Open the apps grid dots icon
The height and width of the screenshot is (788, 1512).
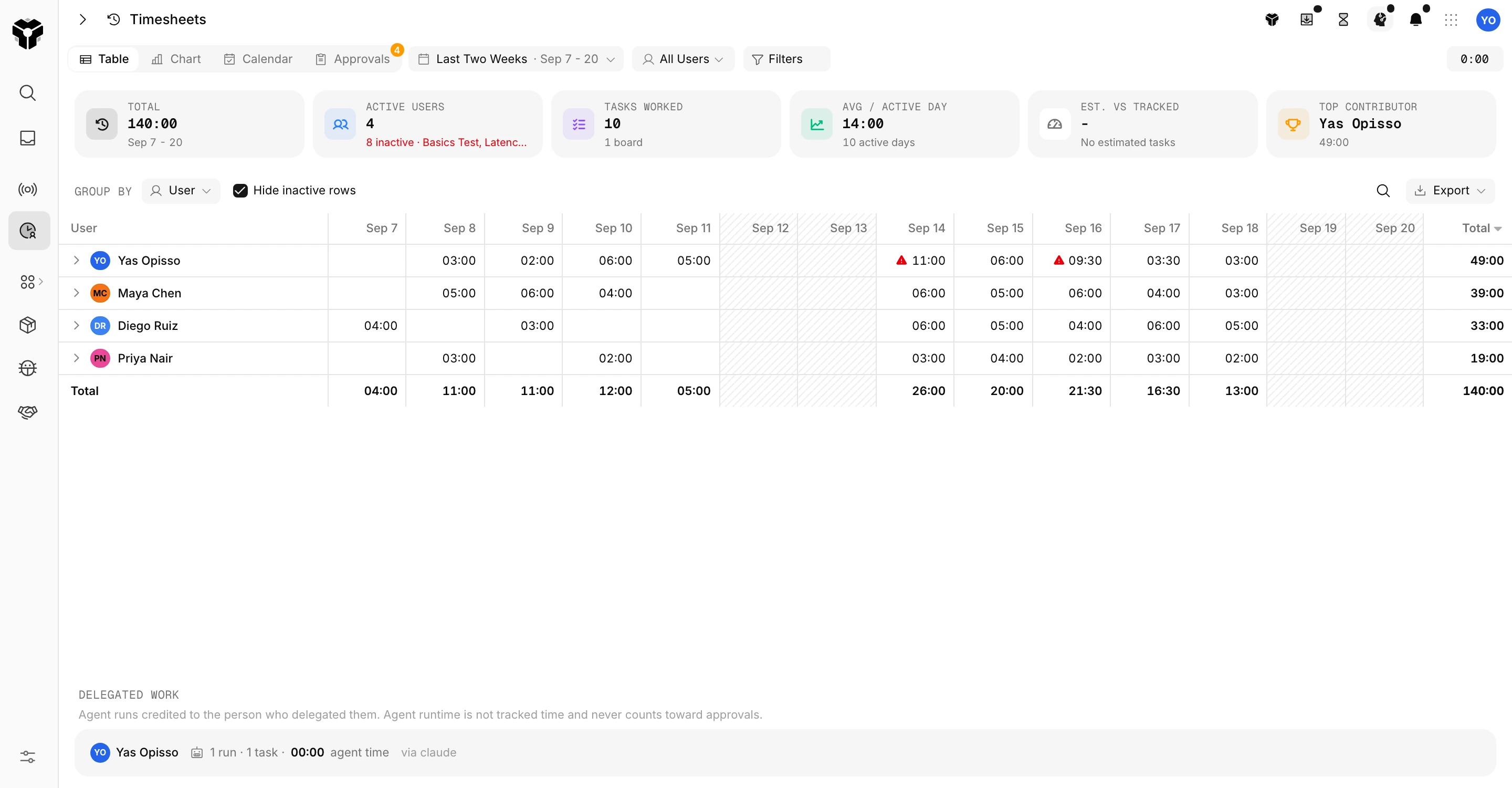pyautogui.click(x=1451, y=20)
